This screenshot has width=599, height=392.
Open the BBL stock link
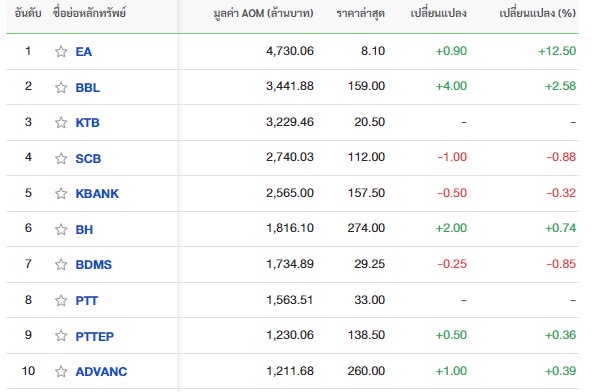coord(87,87)
